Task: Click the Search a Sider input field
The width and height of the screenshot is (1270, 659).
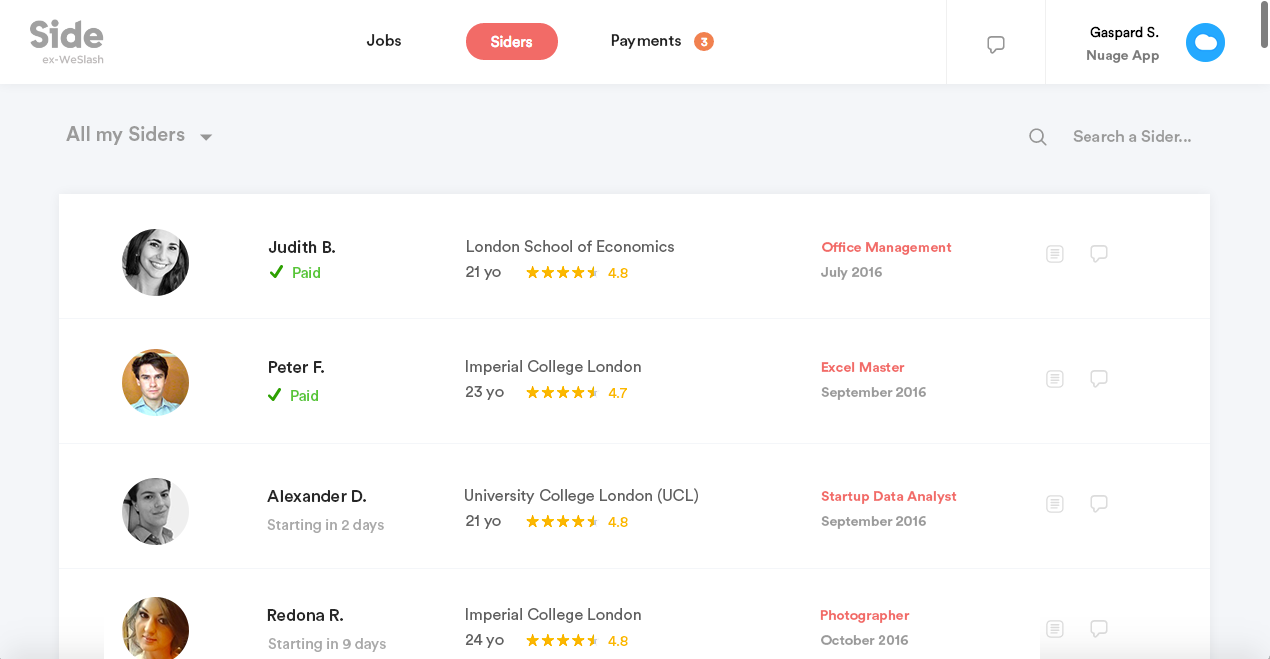Action: (1132, 137)
